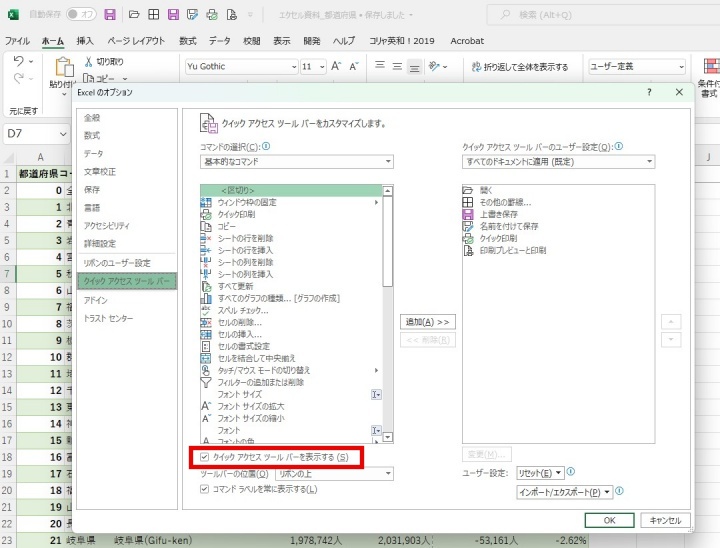720x548 pixels.
Task: Open the toolbar position dropdown
Action: click(x=334, y=474)
